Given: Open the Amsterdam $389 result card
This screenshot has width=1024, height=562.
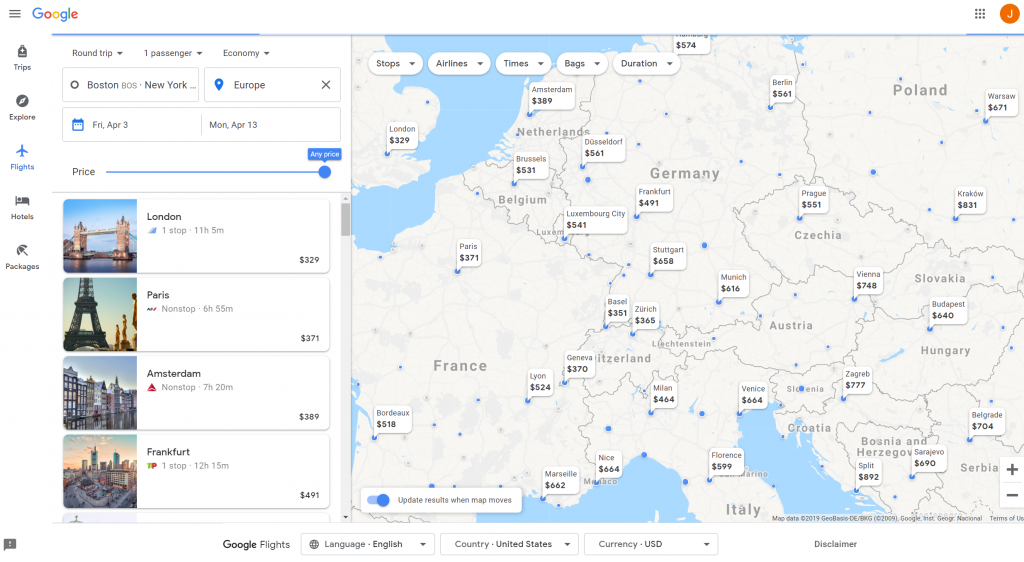Looking at the screenshot, I should pos(196,393).
